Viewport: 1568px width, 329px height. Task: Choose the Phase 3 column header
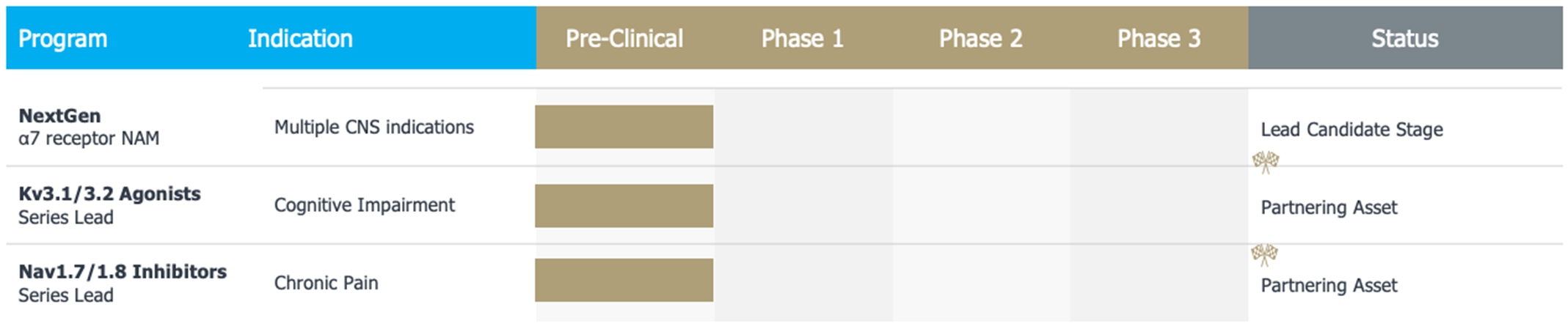click(x=1159, y=39)
